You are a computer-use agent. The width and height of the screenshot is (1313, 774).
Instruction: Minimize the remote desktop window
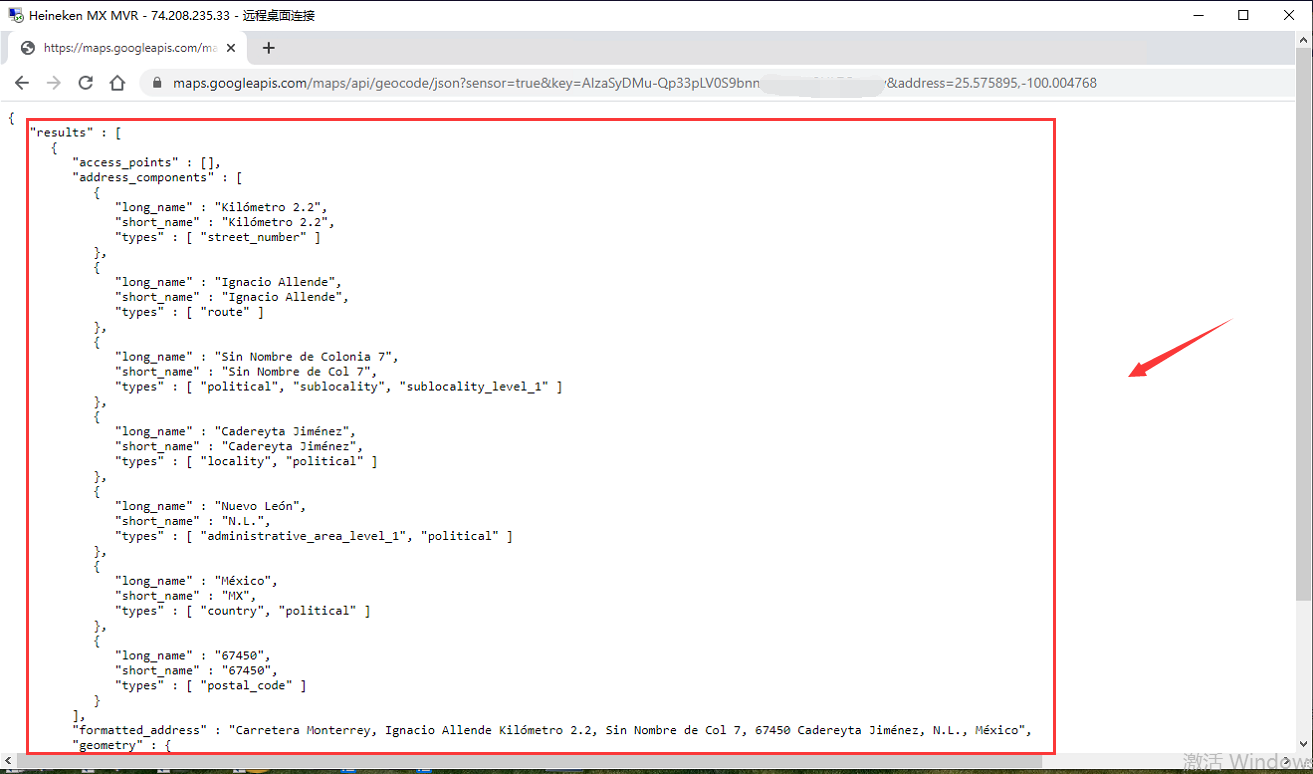click(x=1197, y=15)
